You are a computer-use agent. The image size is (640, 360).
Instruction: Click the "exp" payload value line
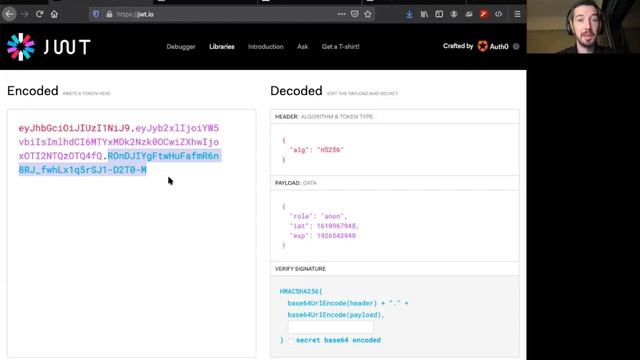click(322, 236)
